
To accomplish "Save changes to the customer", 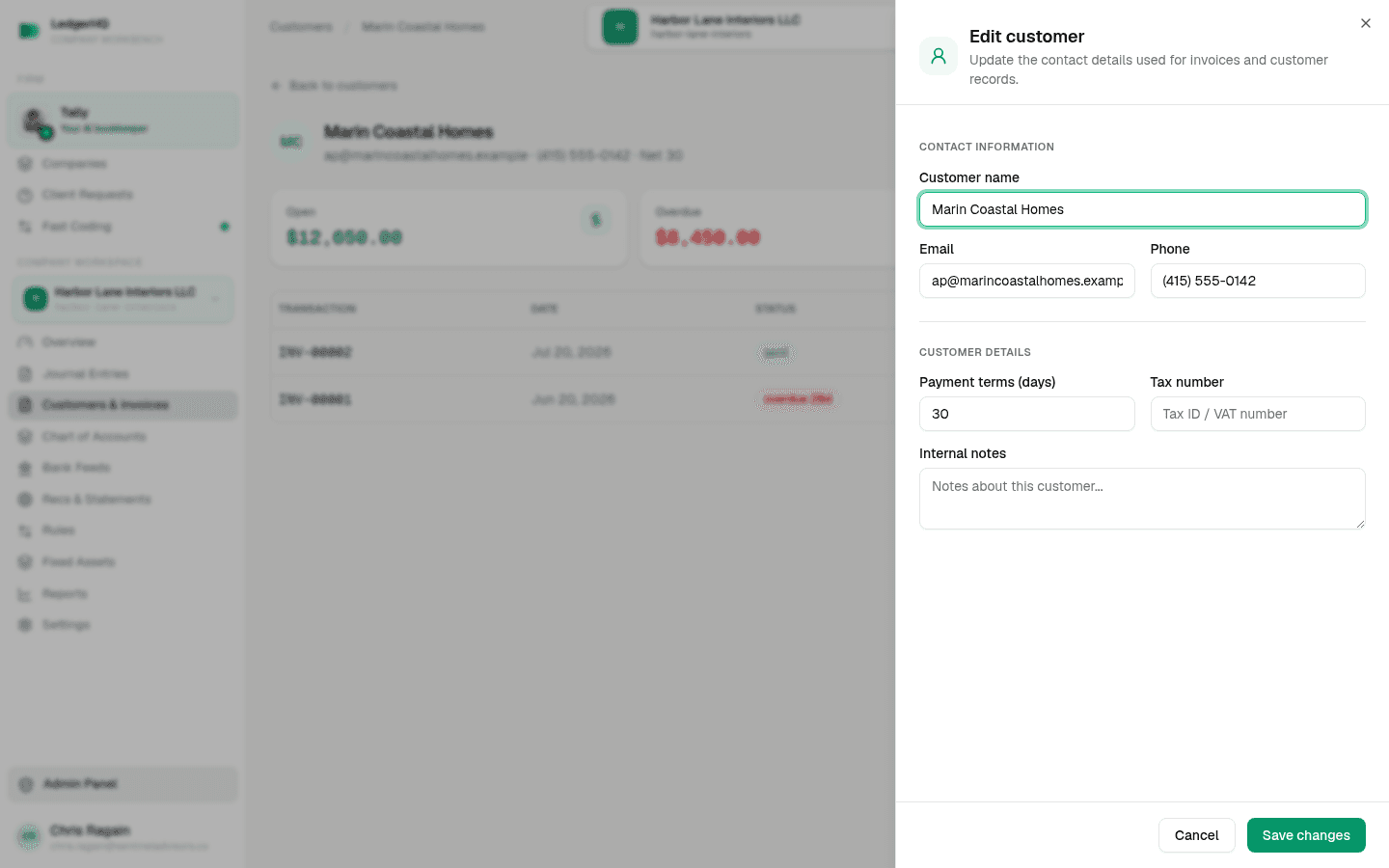I will (1306, 835).
